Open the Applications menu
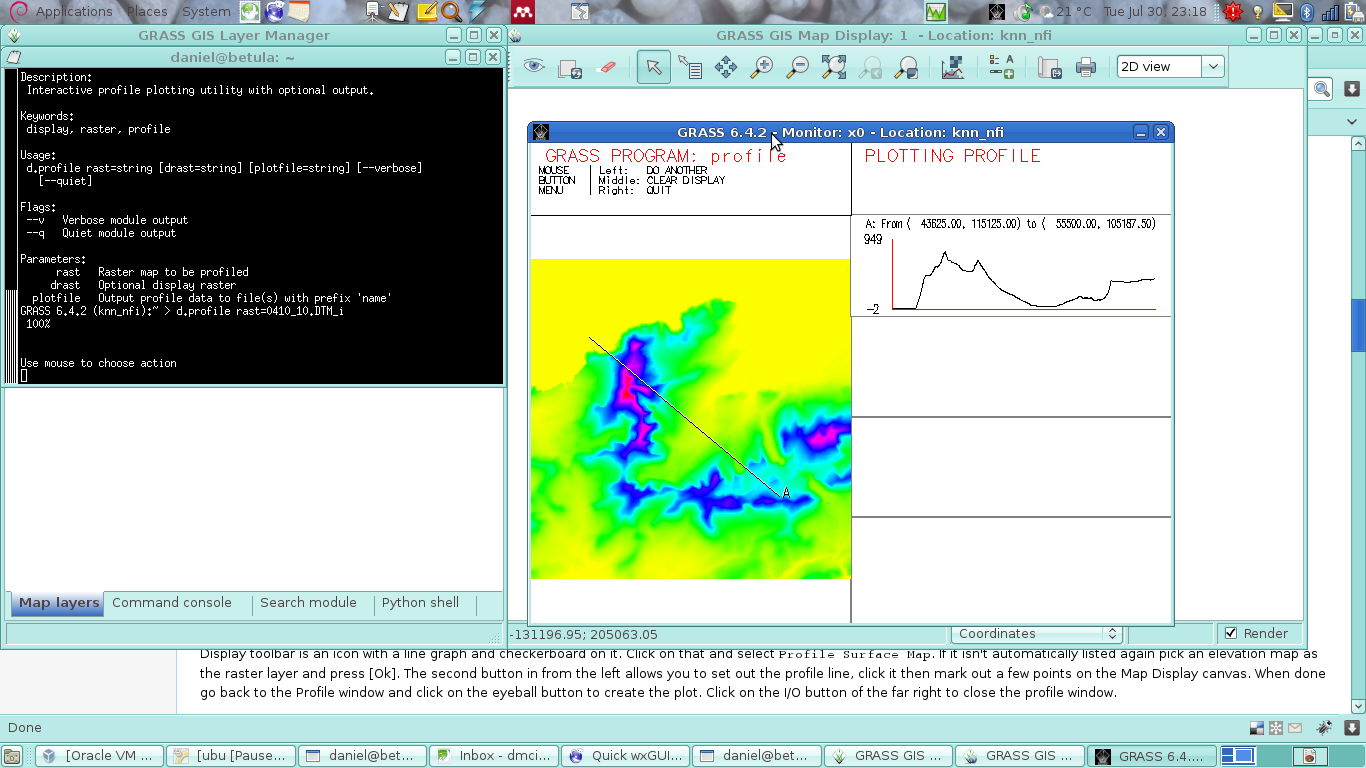The width and height of the screenshot is (1366, 768). click(73, 12)
